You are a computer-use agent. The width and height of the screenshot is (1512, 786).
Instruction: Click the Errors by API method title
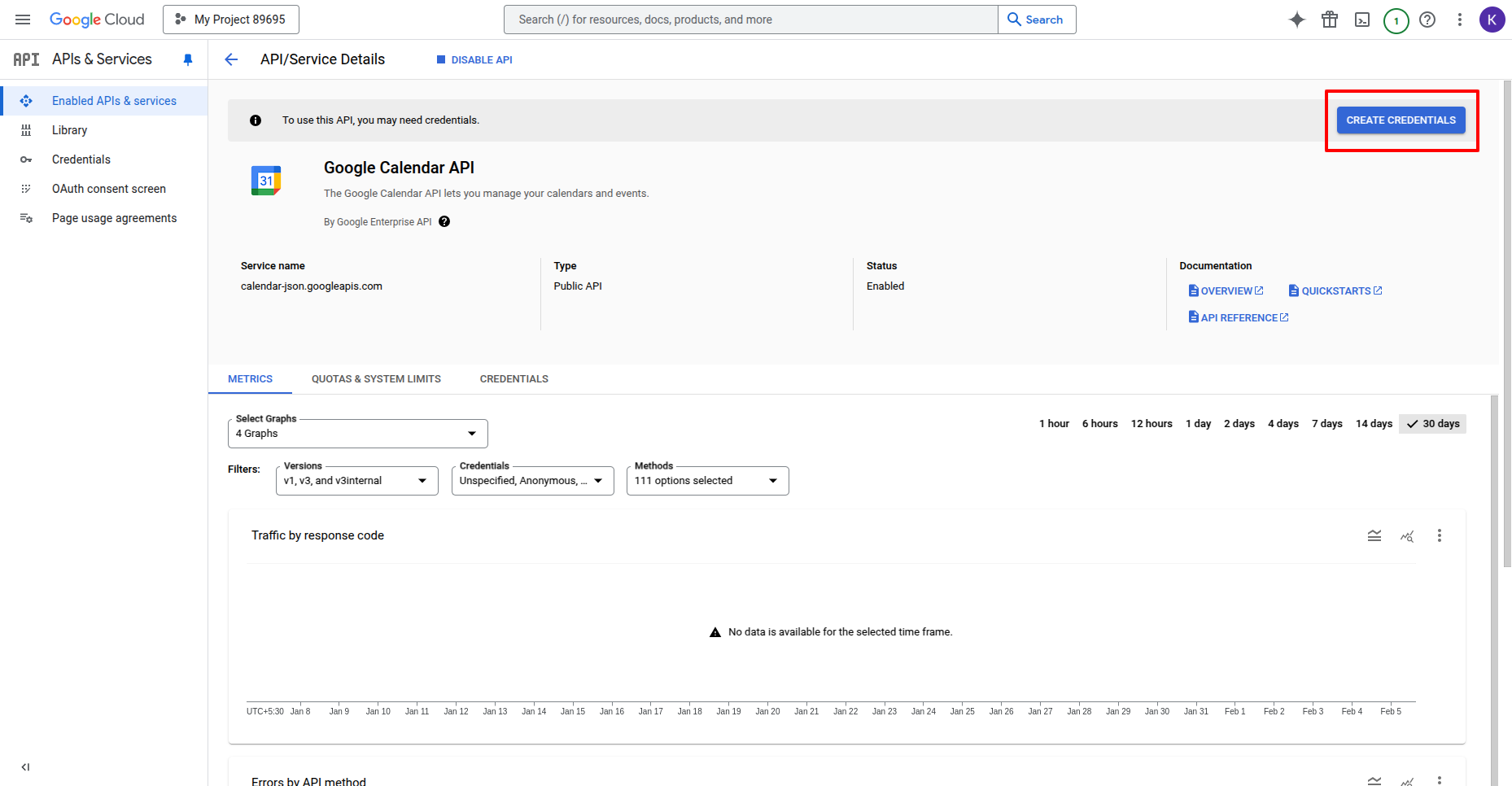click(x=308, y=781)
